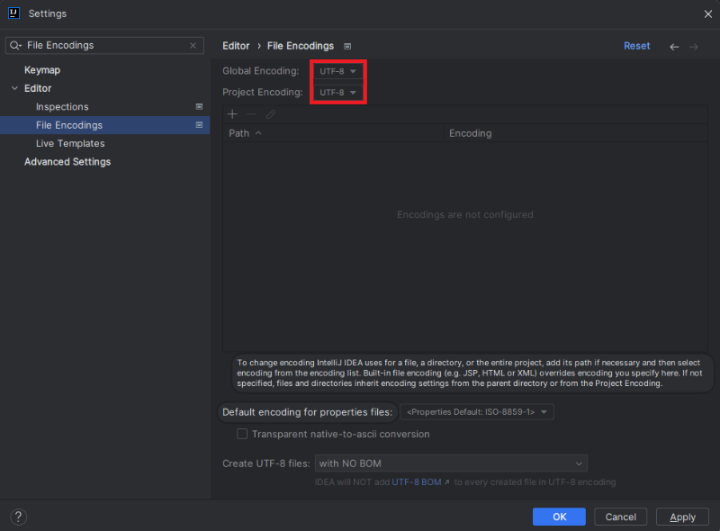Viewport: 720px width, 531px height.
Task: Click 'Encodings are not configured' text
Action: point(465,215)
